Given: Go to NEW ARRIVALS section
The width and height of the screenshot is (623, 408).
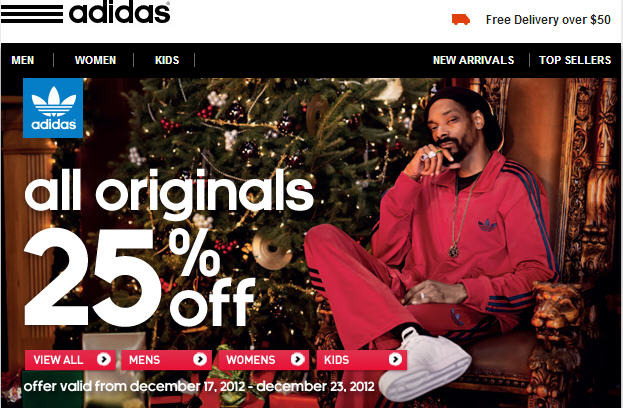Looking at the screenshot, I should (473, 60).
